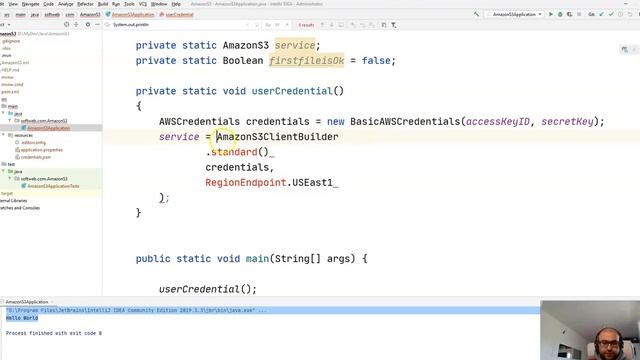
Task: Click the AmazonS3Application breadcrumb
Action: [133, 15]
